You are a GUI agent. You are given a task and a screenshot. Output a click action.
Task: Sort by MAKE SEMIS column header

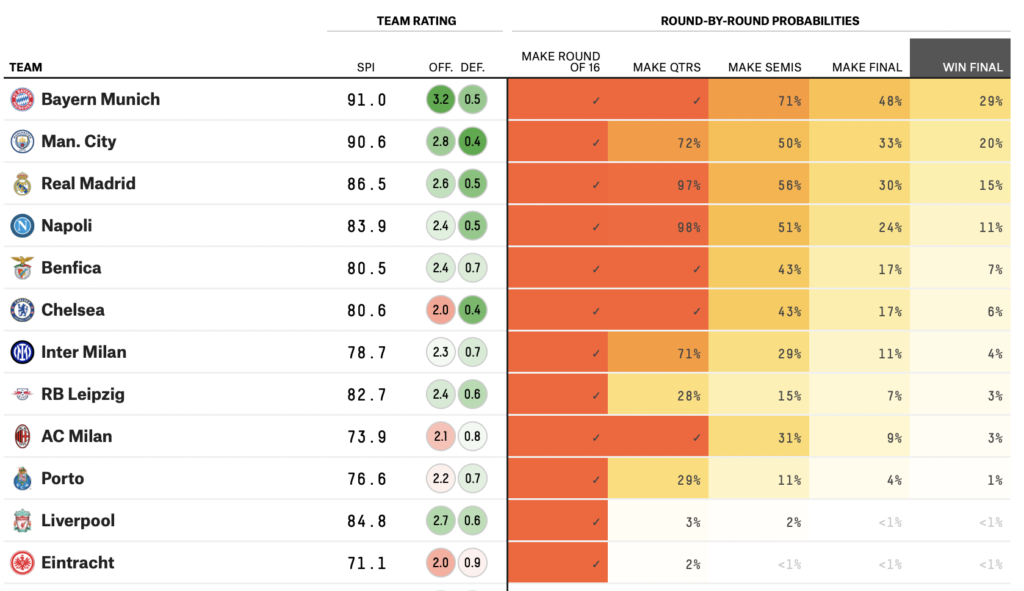764,67
